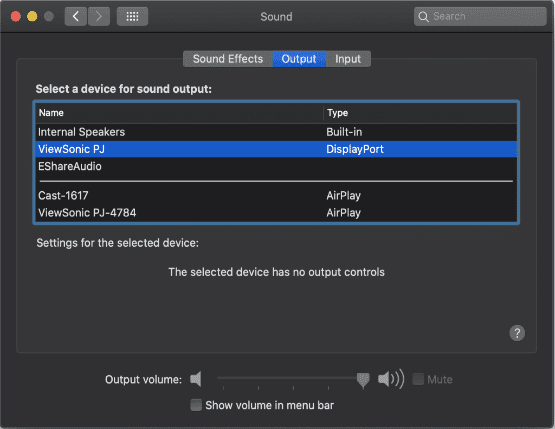Open help with the question mark button
This screenshot has width=555, height=429.
point(517,333)
